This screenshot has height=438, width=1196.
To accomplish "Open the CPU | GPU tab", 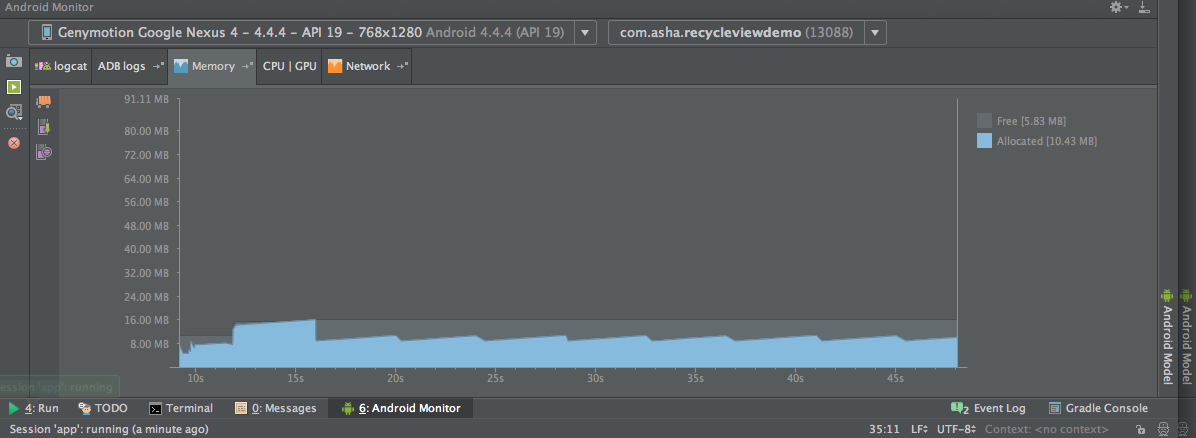I will click(289, 66).
